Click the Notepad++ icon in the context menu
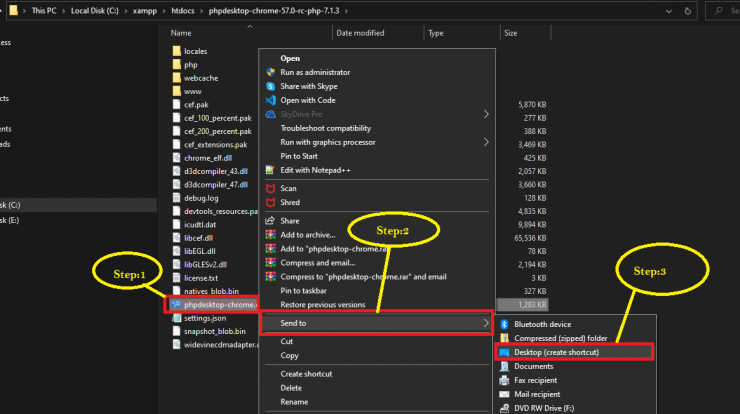This screenshot has width=740, height=414. tap(270, 170)
